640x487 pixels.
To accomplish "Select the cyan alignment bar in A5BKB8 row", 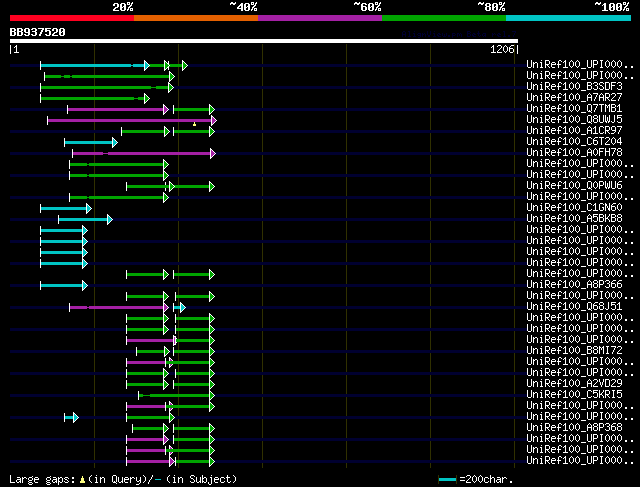I will [85, 220].
